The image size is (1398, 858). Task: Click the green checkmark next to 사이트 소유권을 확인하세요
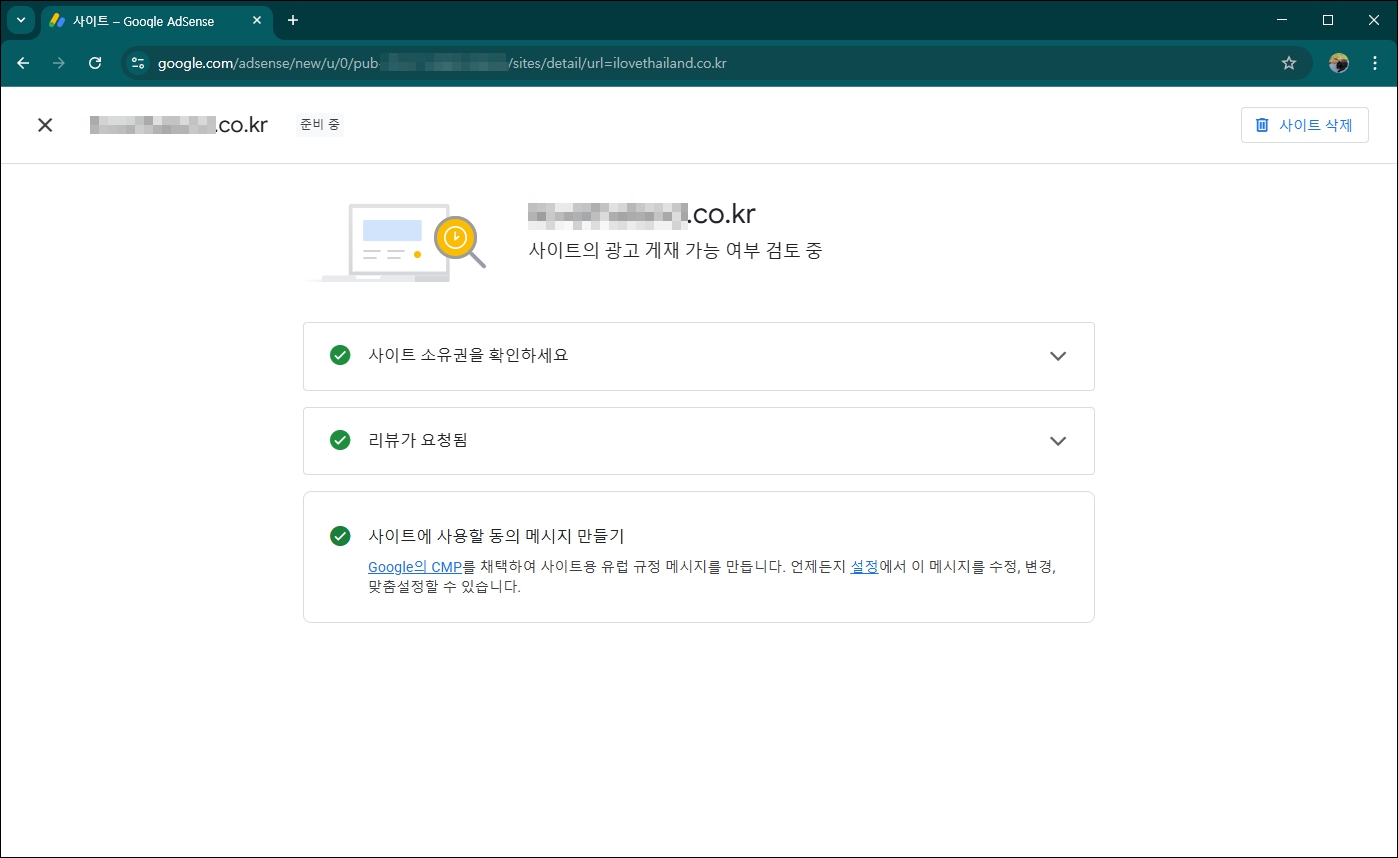point(340,356)
